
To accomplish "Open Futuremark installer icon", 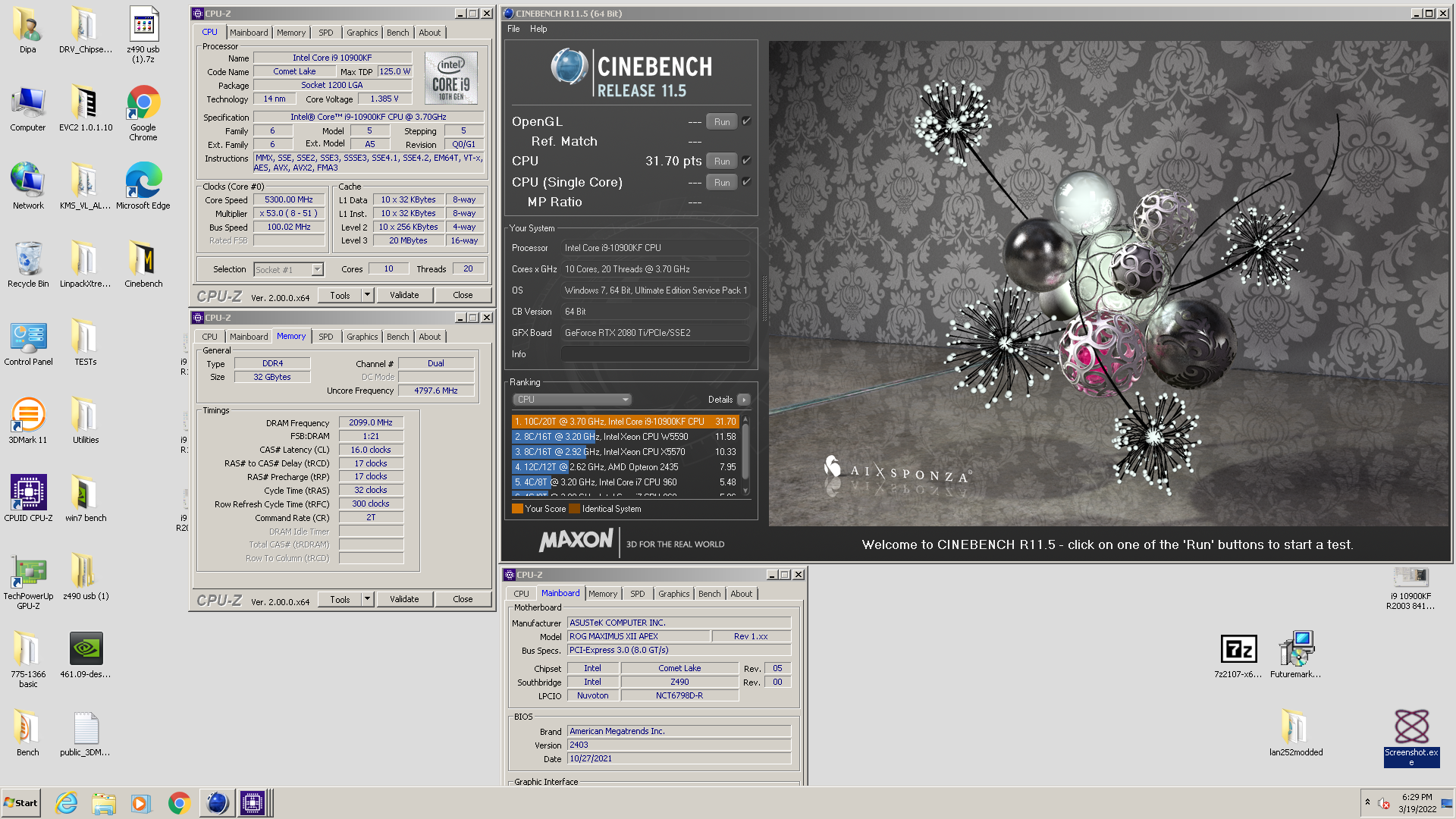I will coord(1295,655).
